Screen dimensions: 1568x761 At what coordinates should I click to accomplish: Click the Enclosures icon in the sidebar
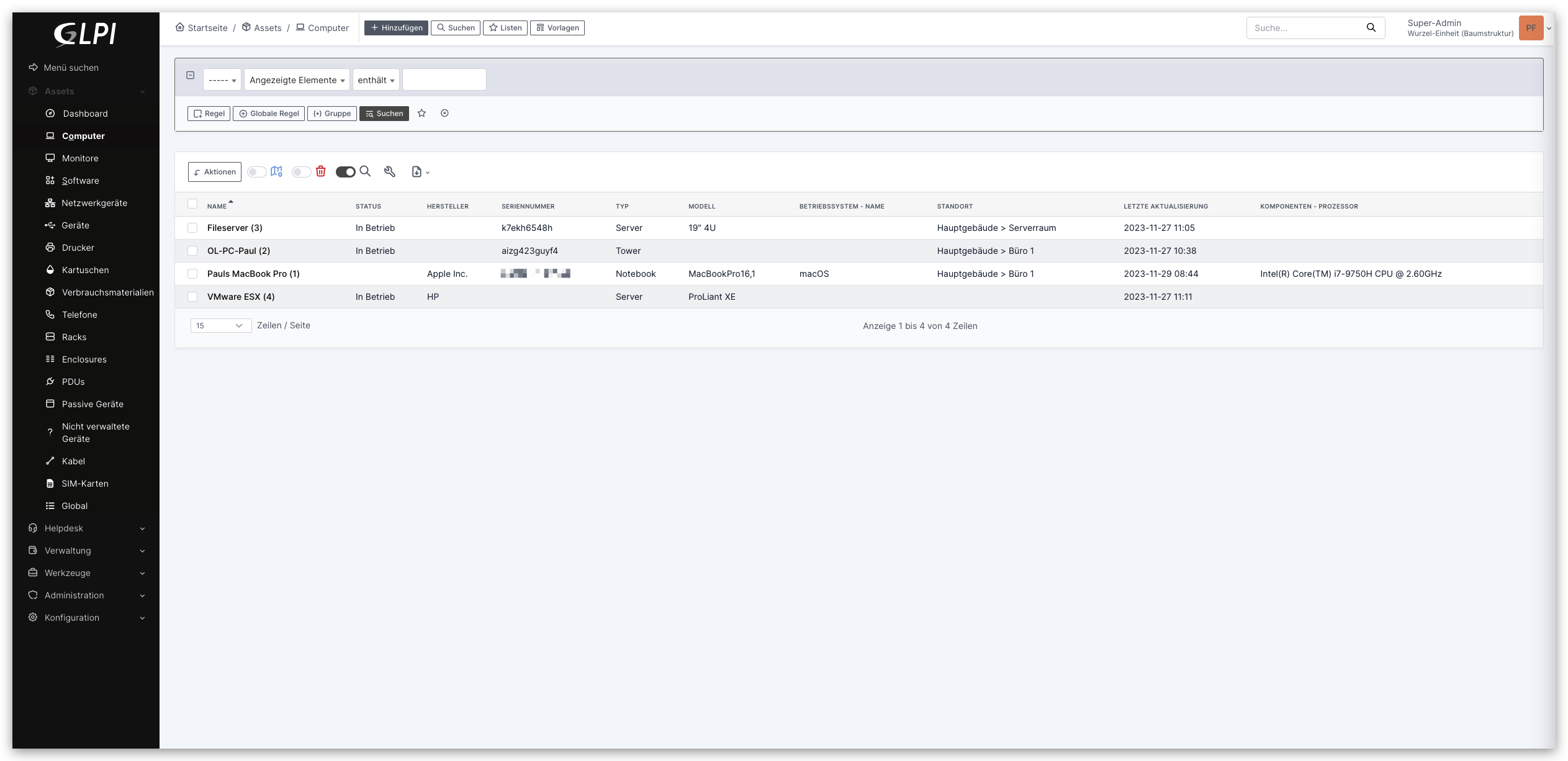[50, 359]
